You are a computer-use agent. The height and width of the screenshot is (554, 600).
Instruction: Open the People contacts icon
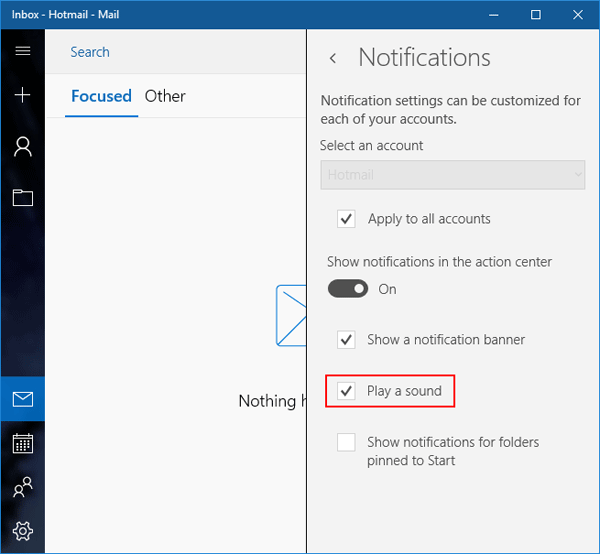pos(22,487)
